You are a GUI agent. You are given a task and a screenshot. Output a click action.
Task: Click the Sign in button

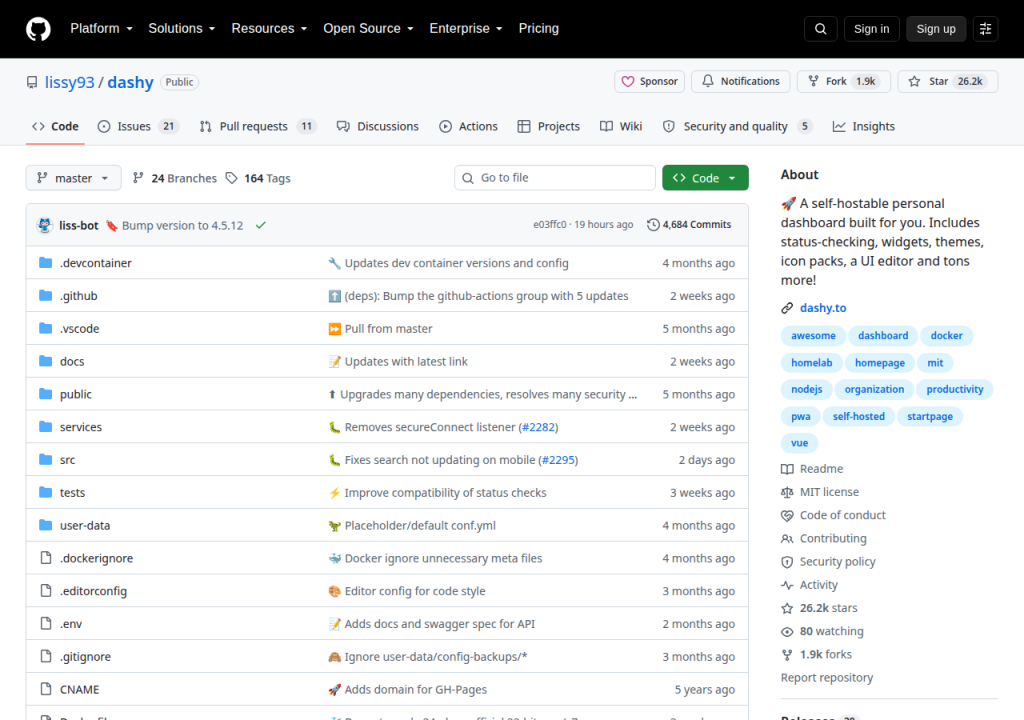click(871, 29)
